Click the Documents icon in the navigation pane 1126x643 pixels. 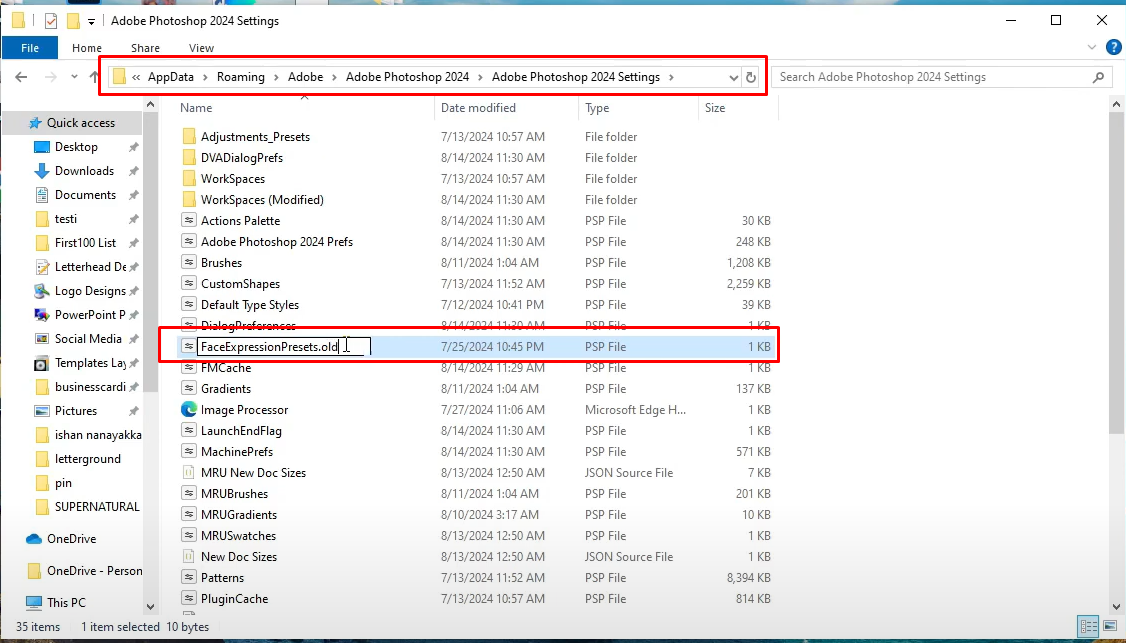coord(42,195)
